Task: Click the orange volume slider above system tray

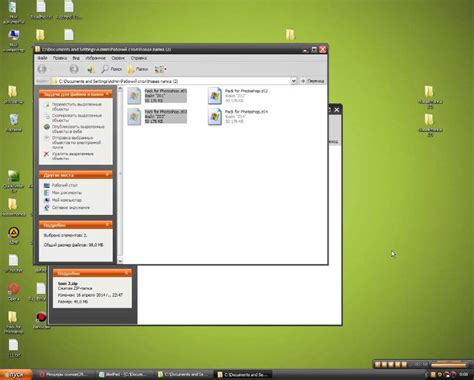Action: point(450,365)
